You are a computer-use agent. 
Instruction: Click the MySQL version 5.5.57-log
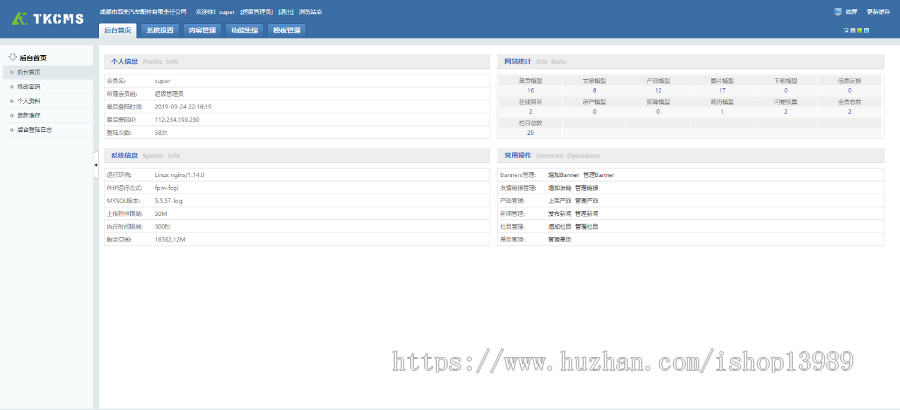[x=168, y=201]
